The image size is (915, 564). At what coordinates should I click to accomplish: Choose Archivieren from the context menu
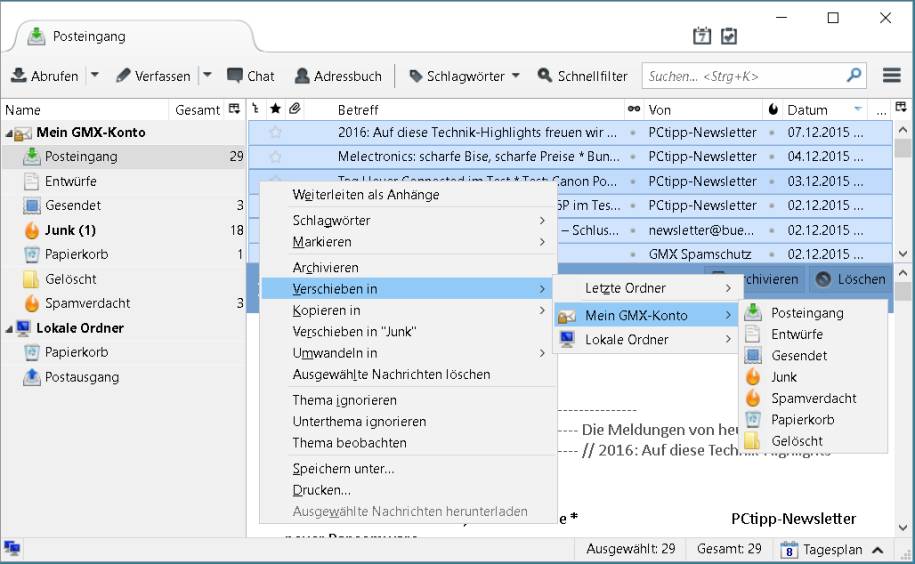tap(325, 268)
